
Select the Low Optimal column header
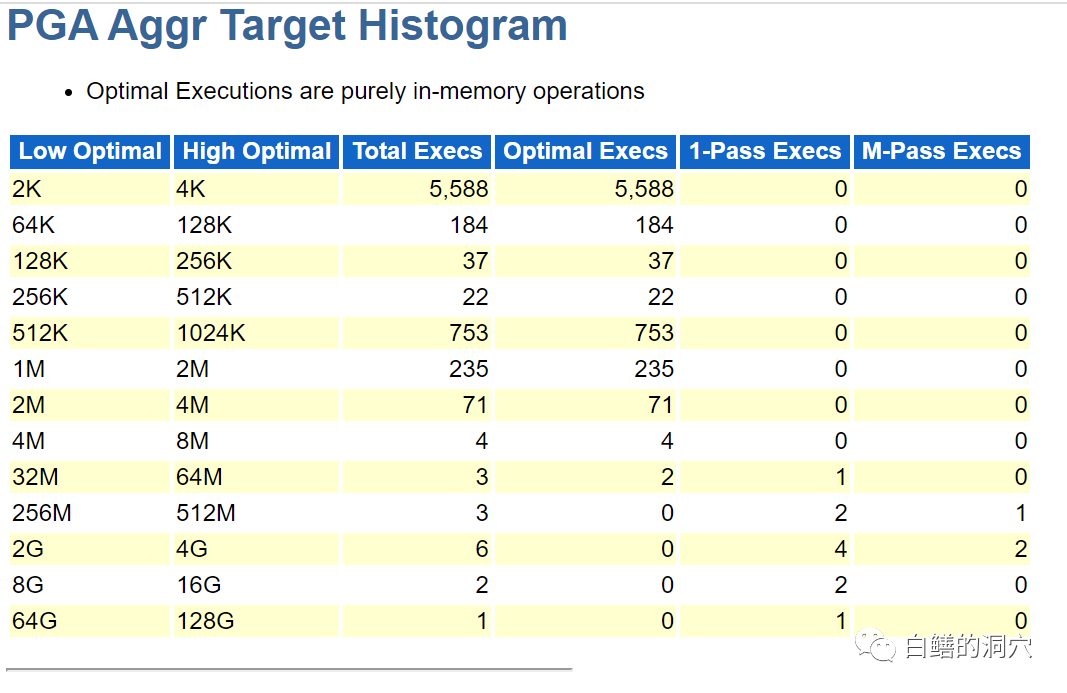90,152
